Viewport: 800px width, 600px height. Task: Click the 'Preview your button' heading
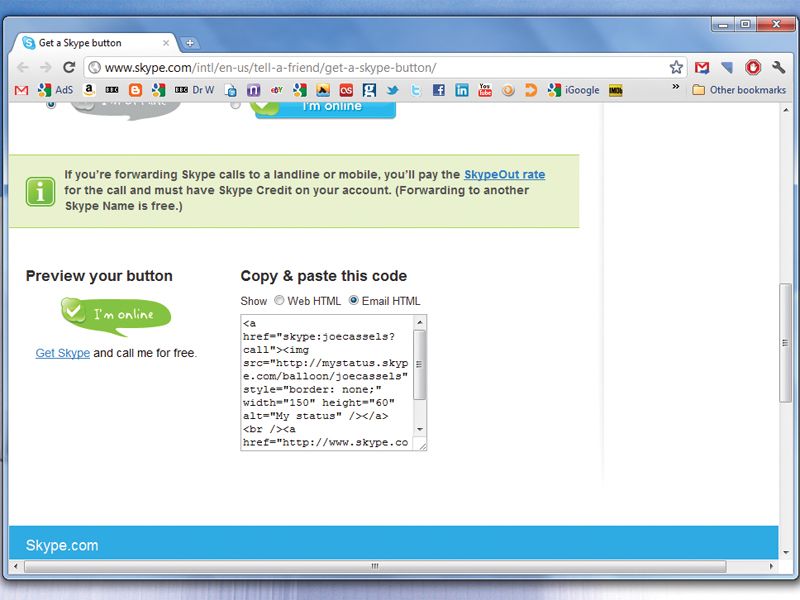[x=99, y=276]
